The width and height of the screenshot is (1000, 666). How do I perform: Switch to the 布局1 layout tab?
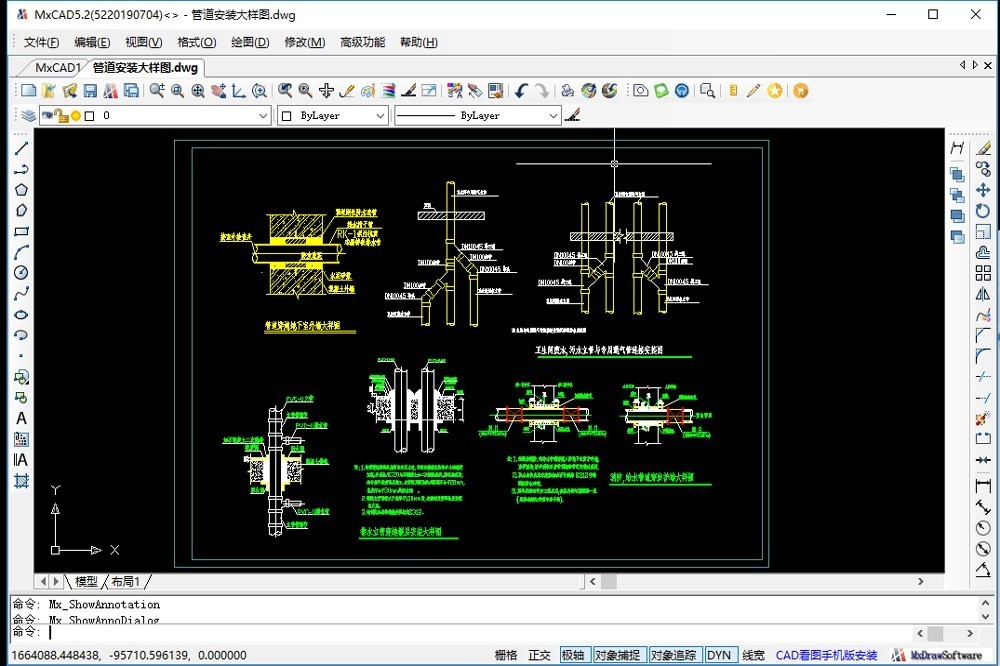point(126,581)
